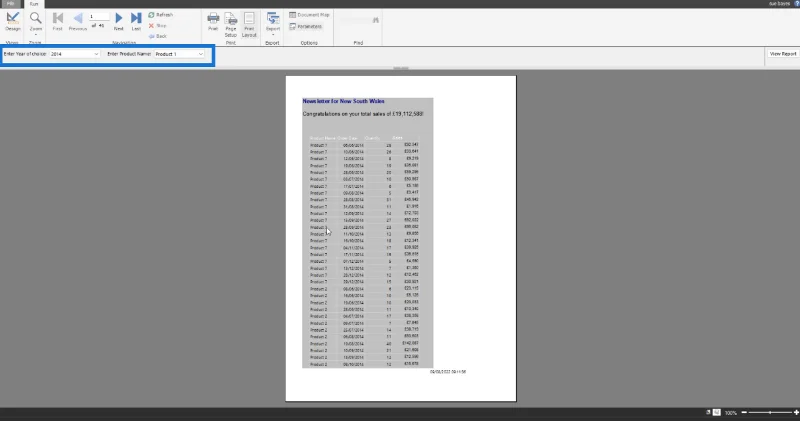Open the Product Name dropdown
The height and width of the screenshot is (421, 800).
[x=179, y=54]
